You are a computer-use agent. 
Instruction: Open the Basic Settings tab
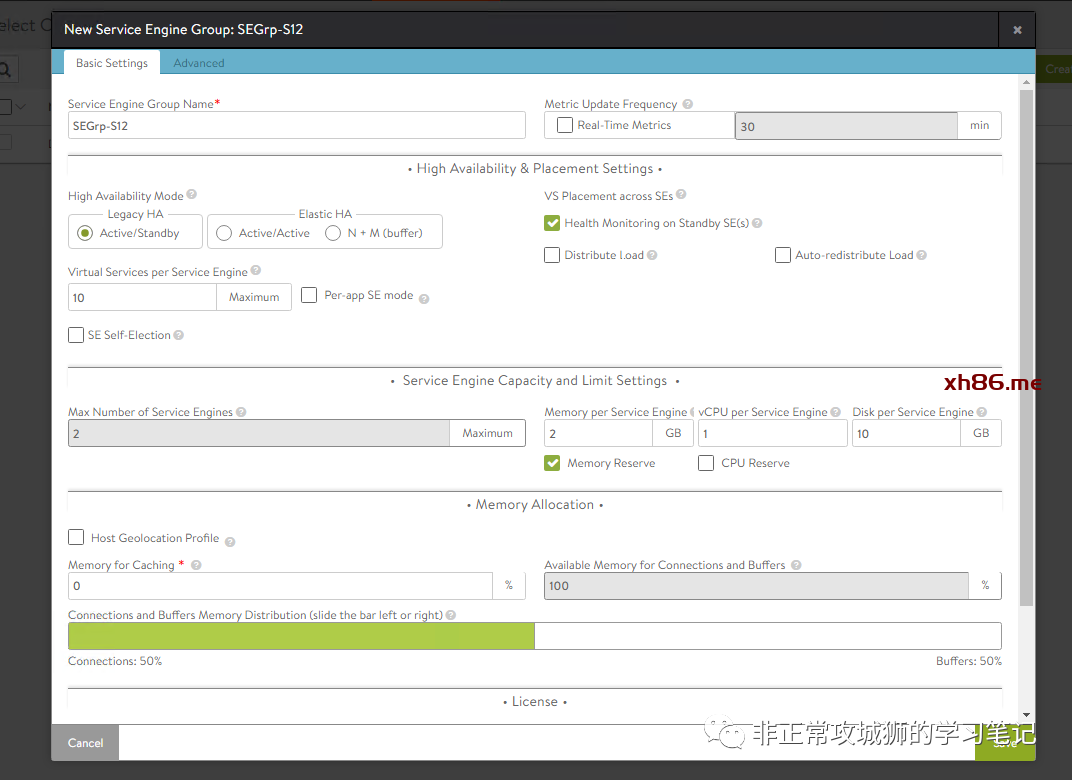pyautogui.click(x=112, y=63)
